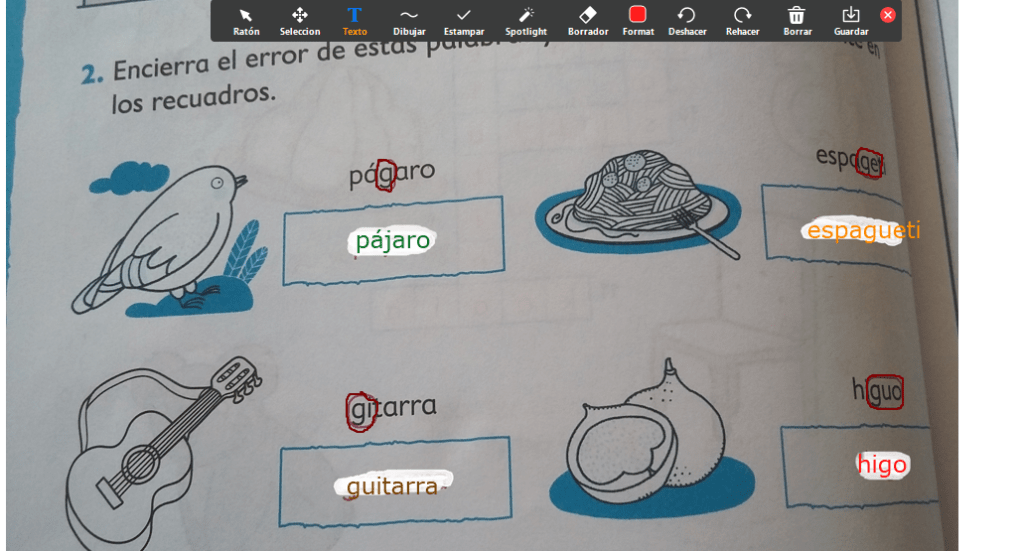This screenshot has width=1024, height=551.
Task: Activate the Texto text tool
Action: point(354,21)
